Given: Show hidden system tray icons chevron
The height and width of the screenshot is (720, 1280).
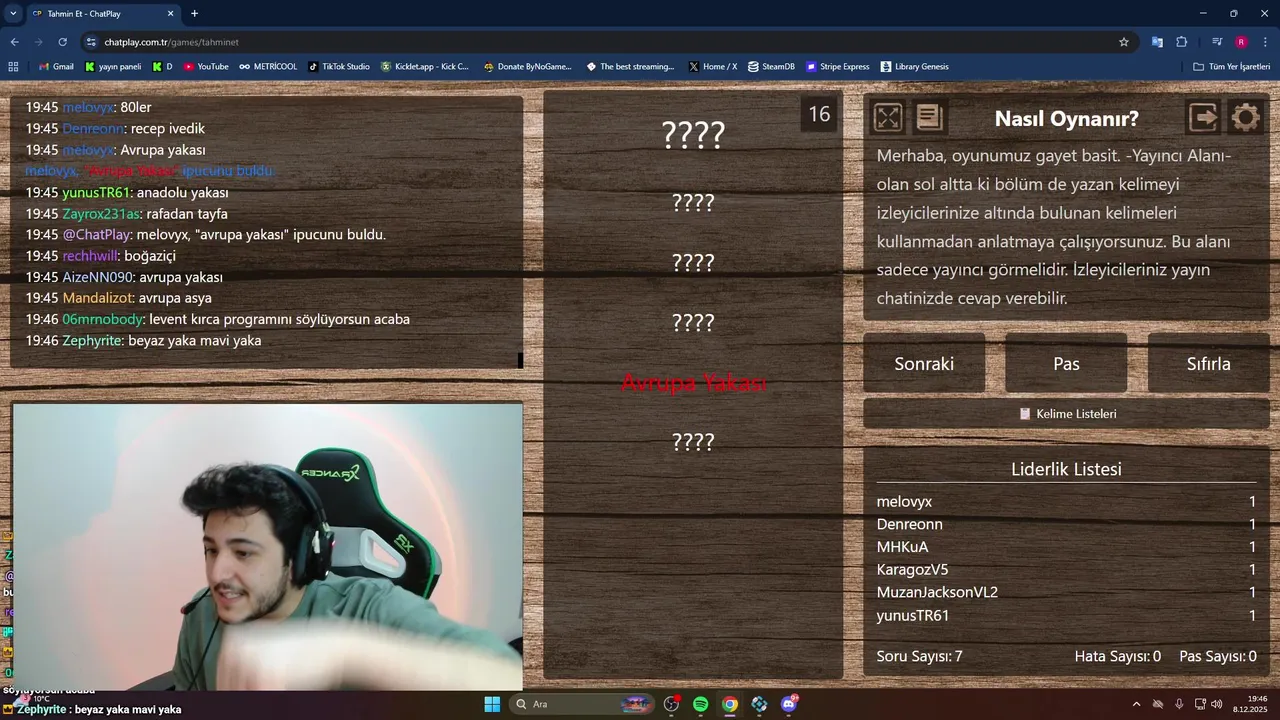Looking at the screenshot, I should coord(1136,704).
